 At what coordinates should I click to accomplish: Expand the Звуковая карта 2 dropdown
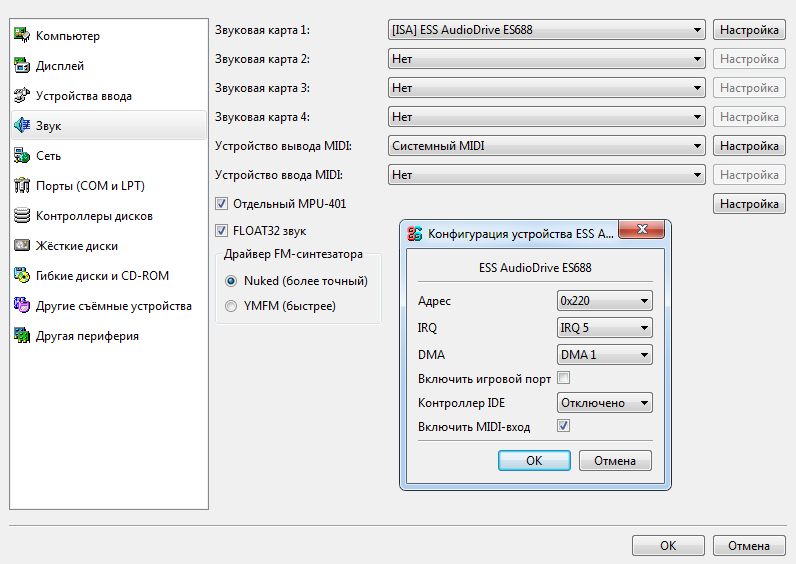(547, 59)
